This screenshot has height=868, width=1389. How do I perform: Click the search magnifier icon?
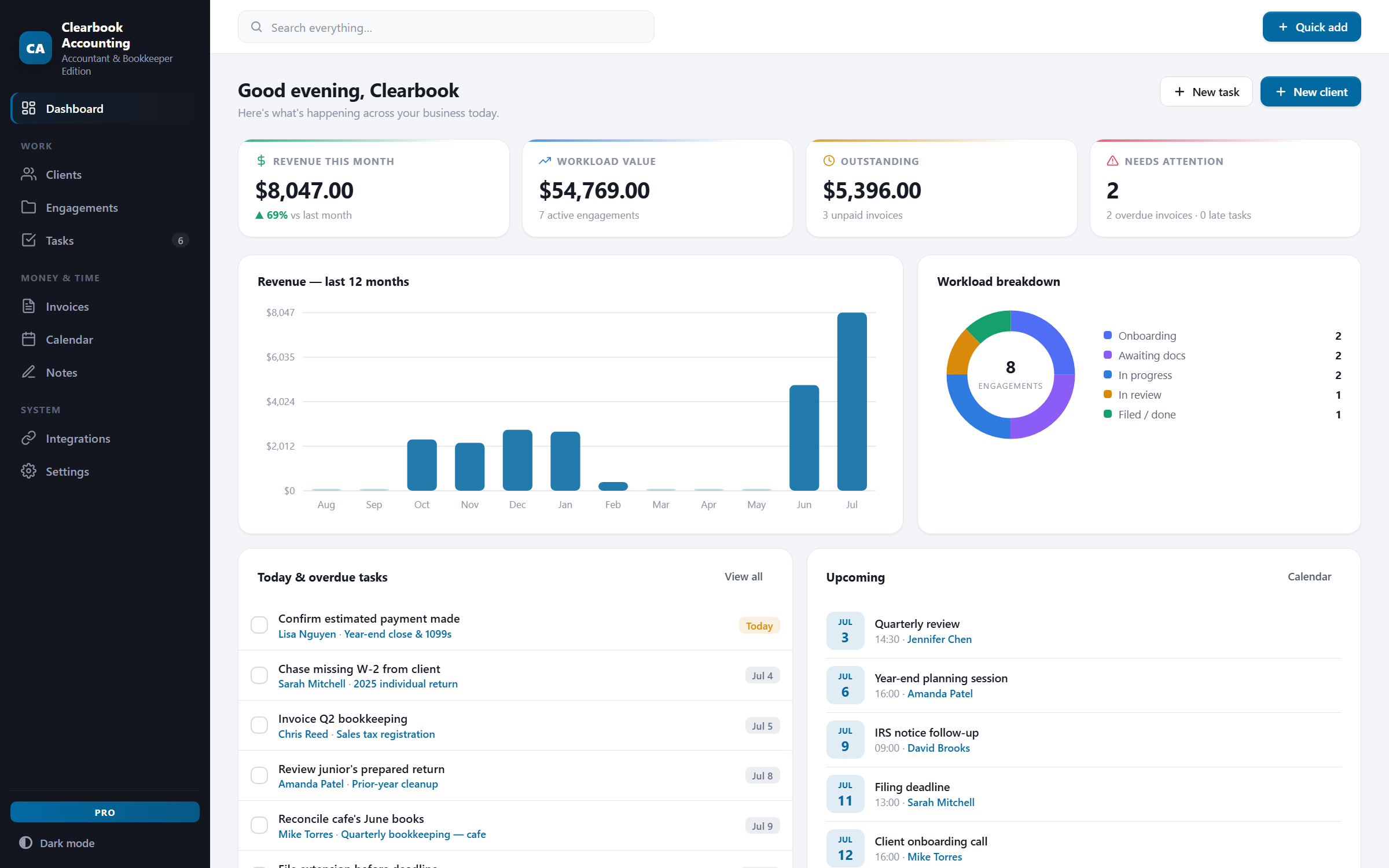point(256,27)
